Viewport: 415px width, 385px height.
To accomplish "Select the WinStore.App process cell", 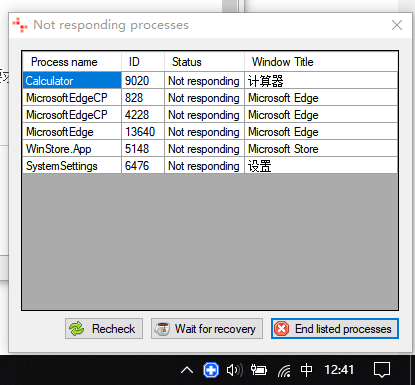I will tap(72, 149).
